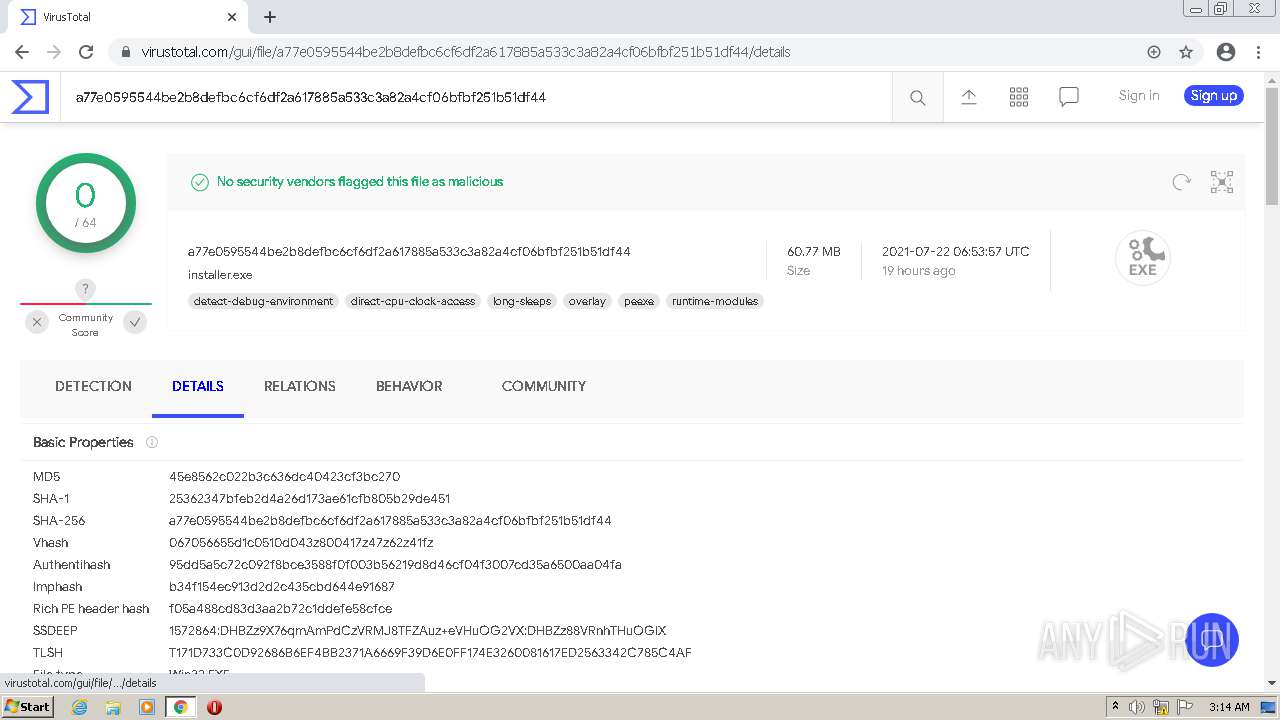
Task: Open the comment bubble icon
Action: 1069,96
